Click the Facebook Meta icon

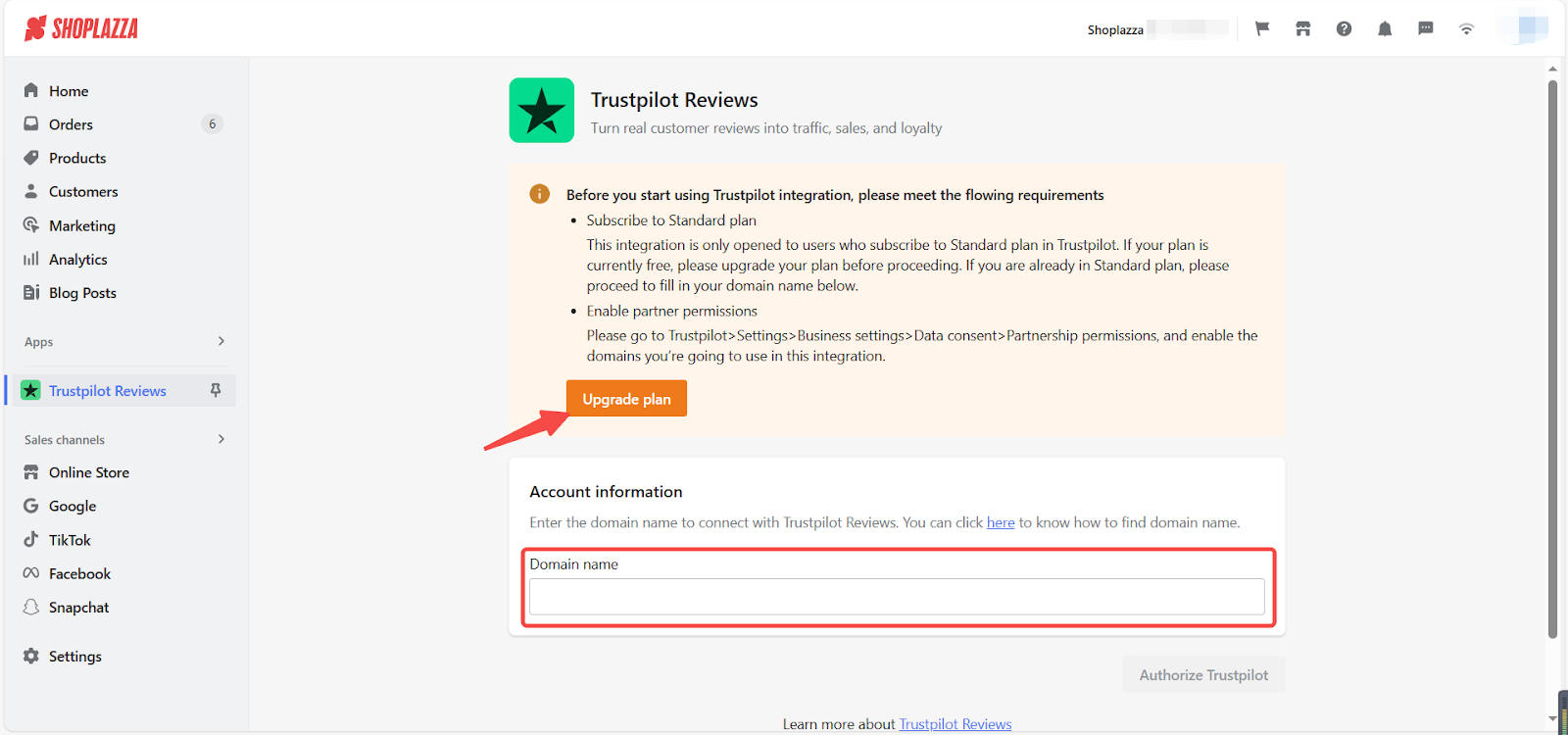pos(31,573)
